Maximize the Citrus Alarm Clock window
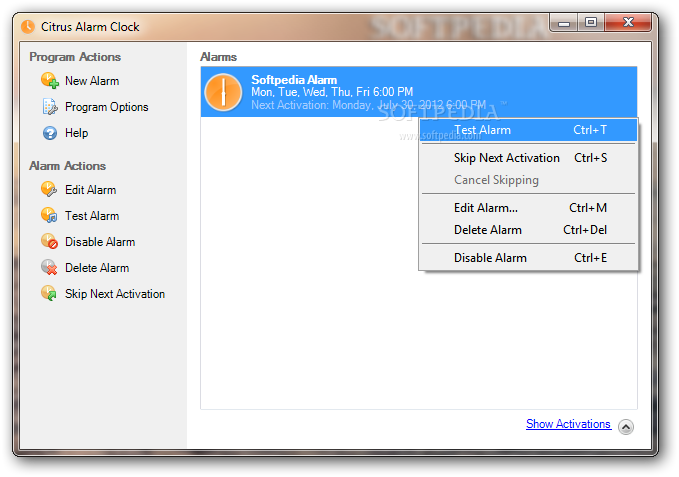 591,23
